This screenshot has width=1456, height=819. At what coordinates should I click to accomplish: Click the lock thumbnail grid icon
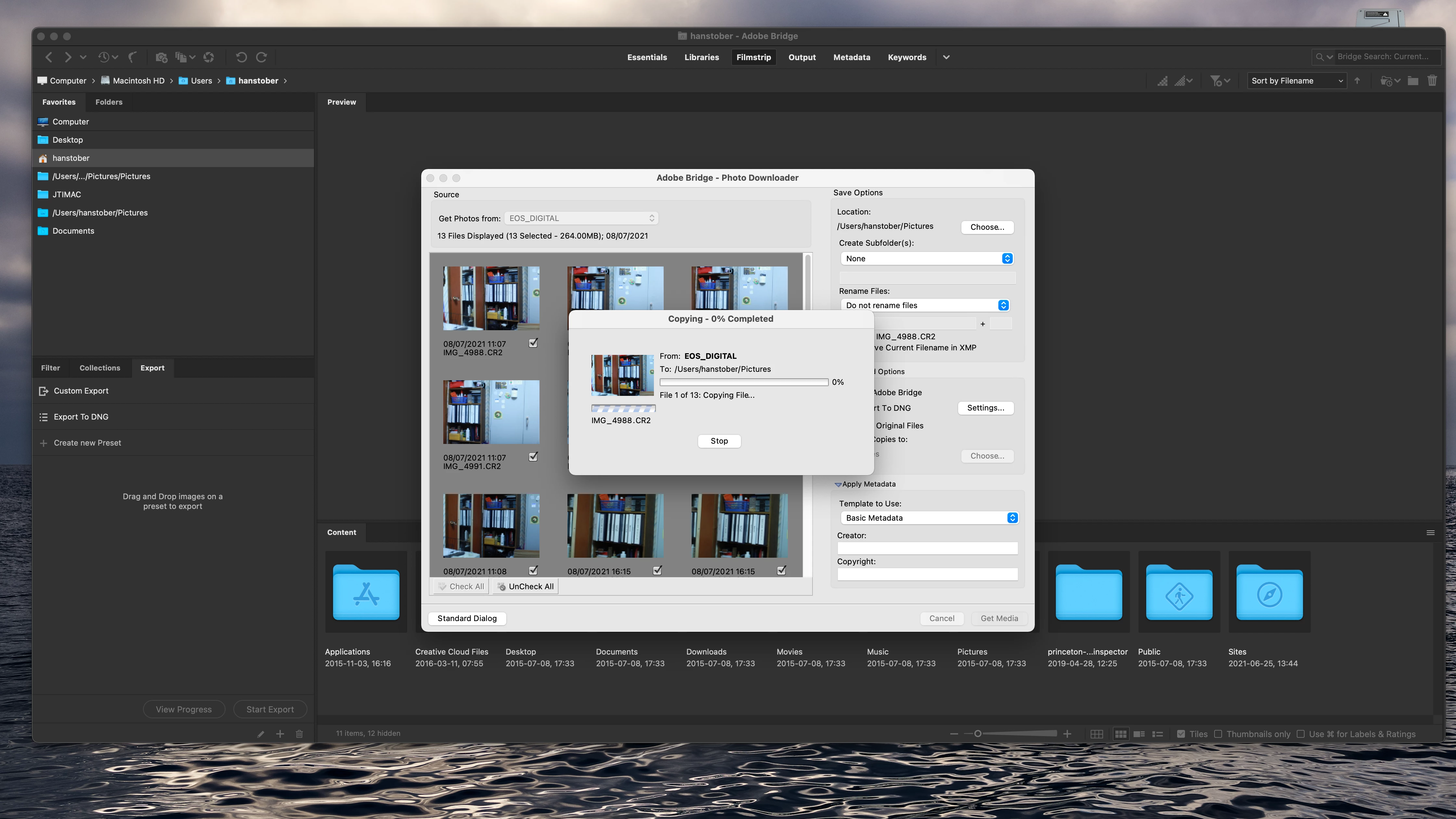[1097, 734]
